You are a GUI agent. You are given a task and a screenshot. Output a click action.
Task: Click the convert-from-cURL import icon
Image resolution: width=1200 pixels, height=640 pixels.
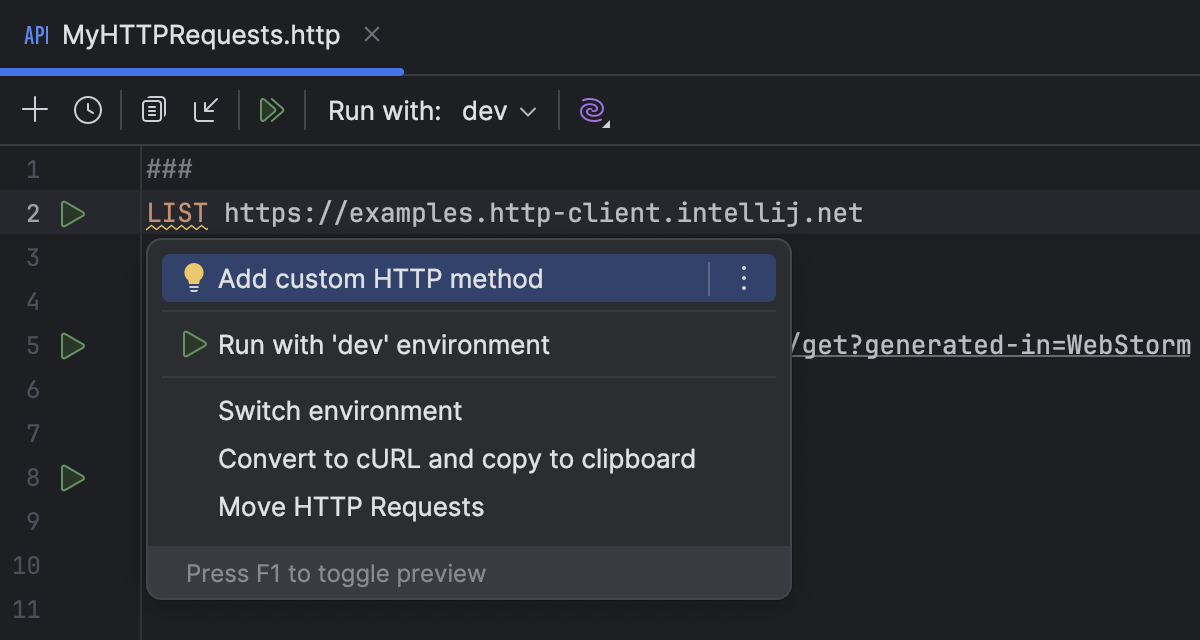206,110
